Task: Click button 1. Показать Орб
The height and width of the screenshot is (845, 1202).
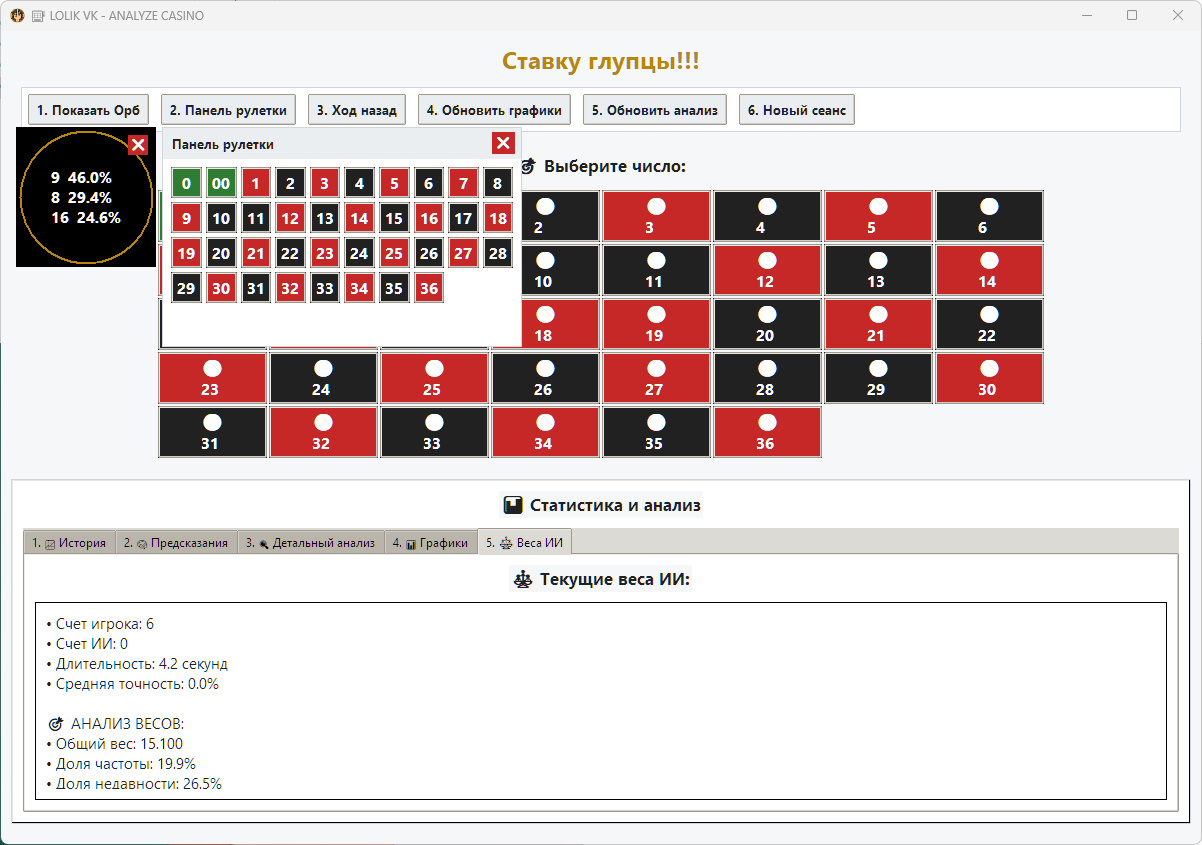Action: (89, 110)
